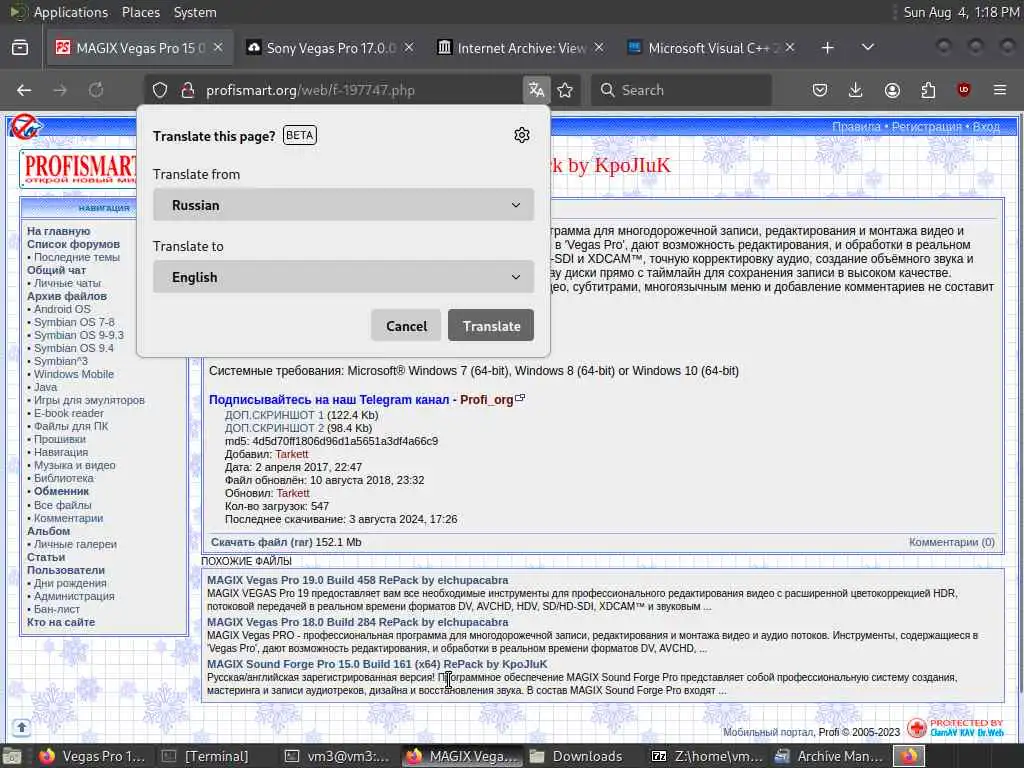Image resolution: width=1024 pixels, height=768 pixels.
Task: Open translation settings gear
Action: click(521, 135)
